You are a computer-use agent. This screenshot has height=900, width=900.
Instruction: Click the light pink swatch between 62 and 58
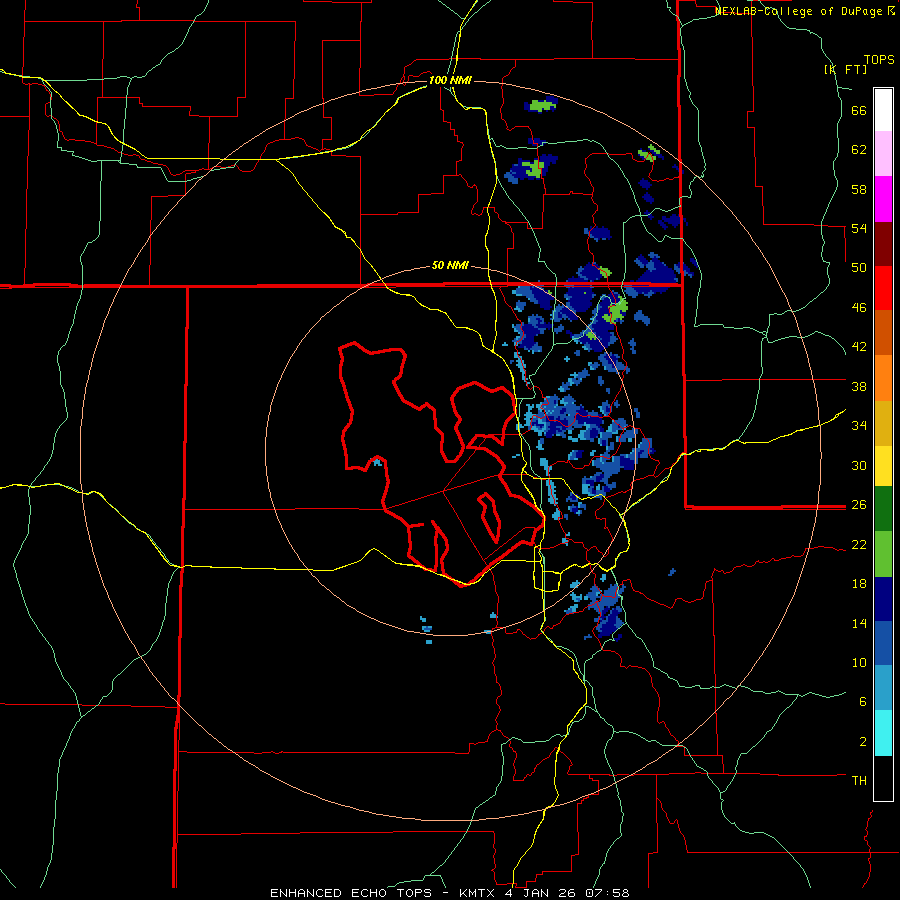[x=883, y=154]
